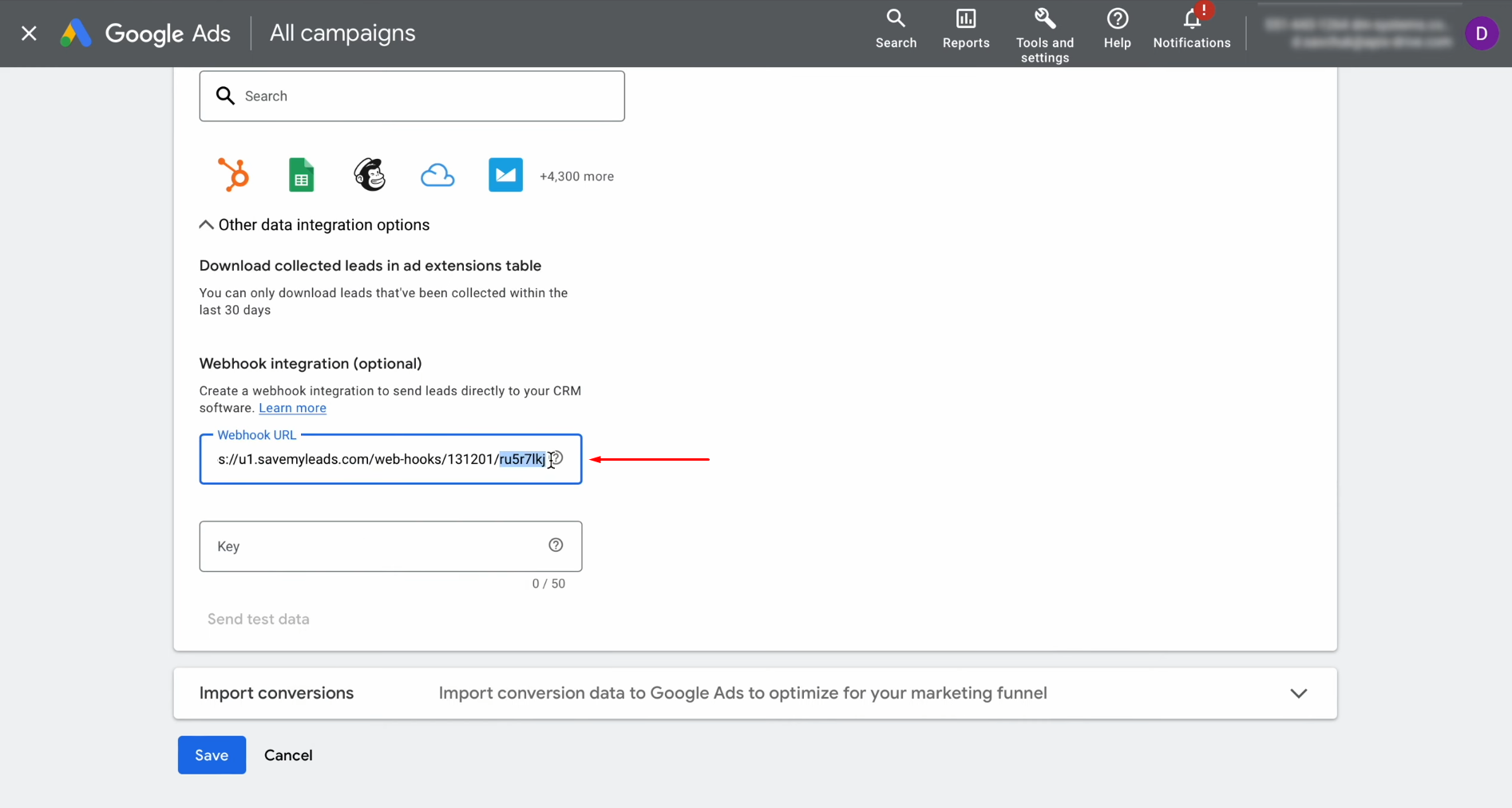The height and width of the screenshot is (808, 1512).
Task: Click the Save button
Action: click(x=212, y=755)
